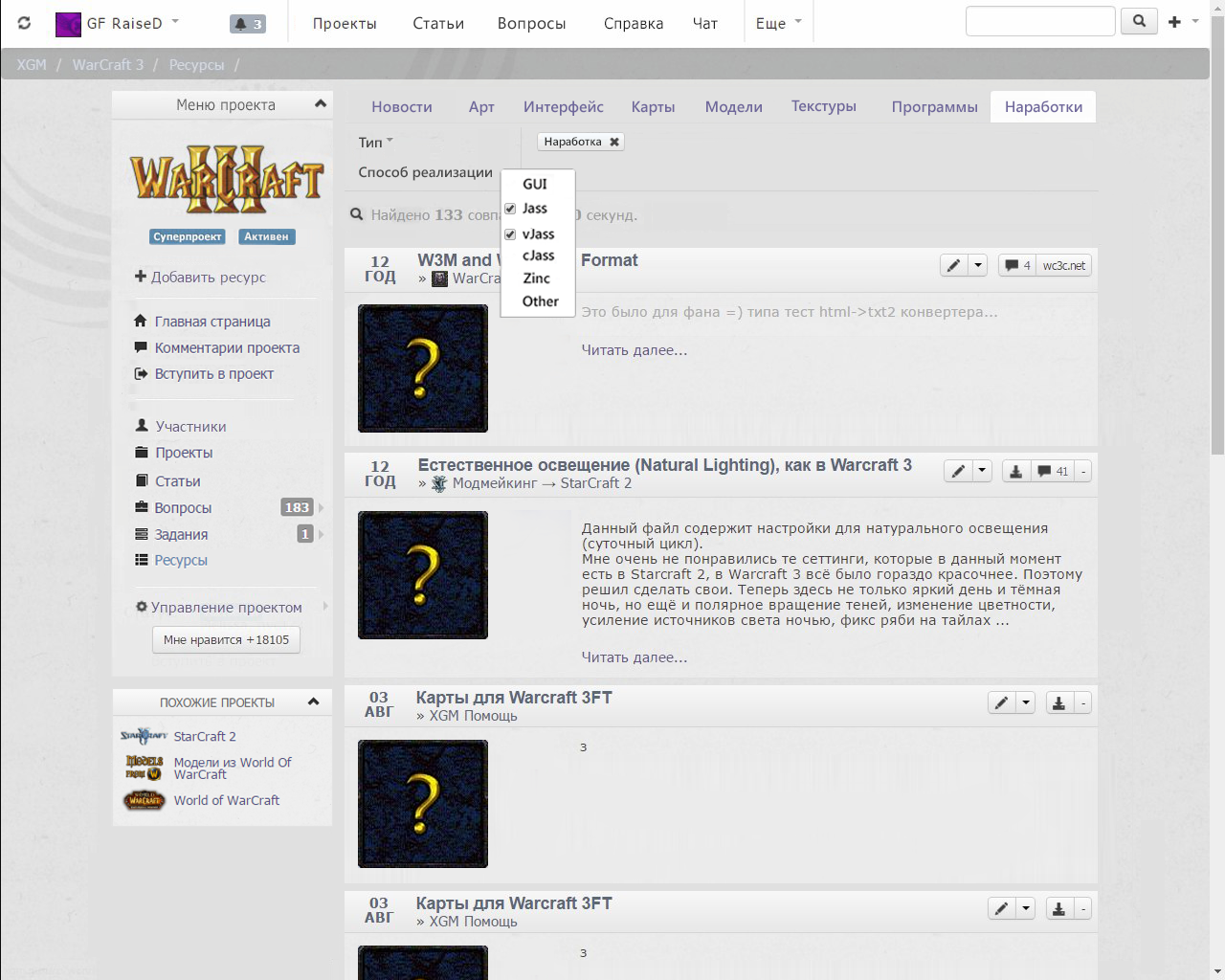The width and height of the screenshot is (1225, 980).
Task: Go to WarCraft 3 in the breadcrumb
Action: point(108,64)
